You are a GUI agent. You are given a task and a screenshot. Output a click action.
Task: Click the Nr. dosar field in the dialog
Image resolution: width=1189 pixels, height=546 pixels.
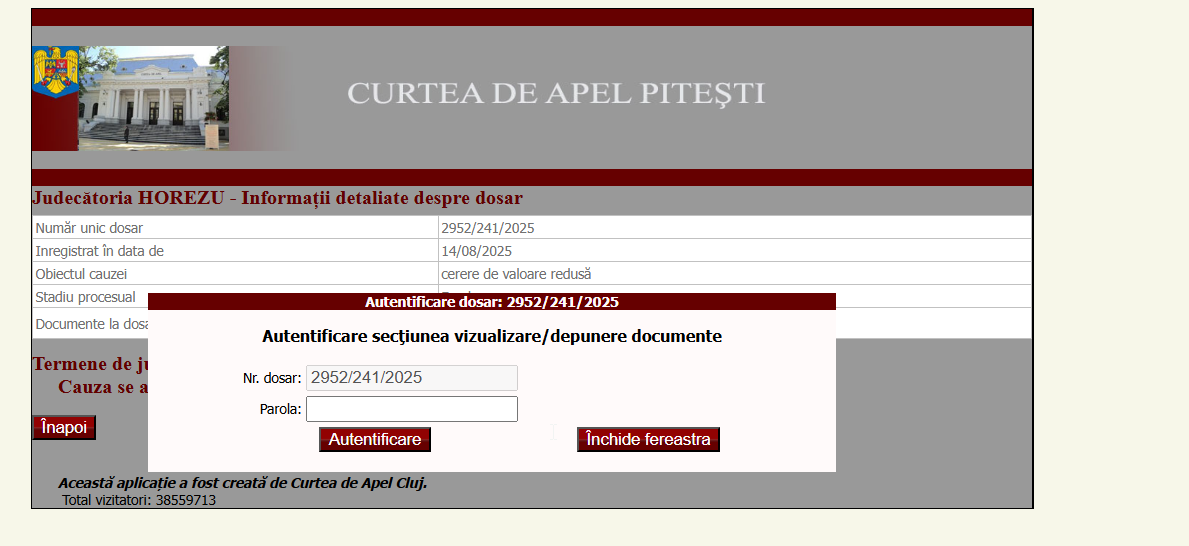point(411,378)
